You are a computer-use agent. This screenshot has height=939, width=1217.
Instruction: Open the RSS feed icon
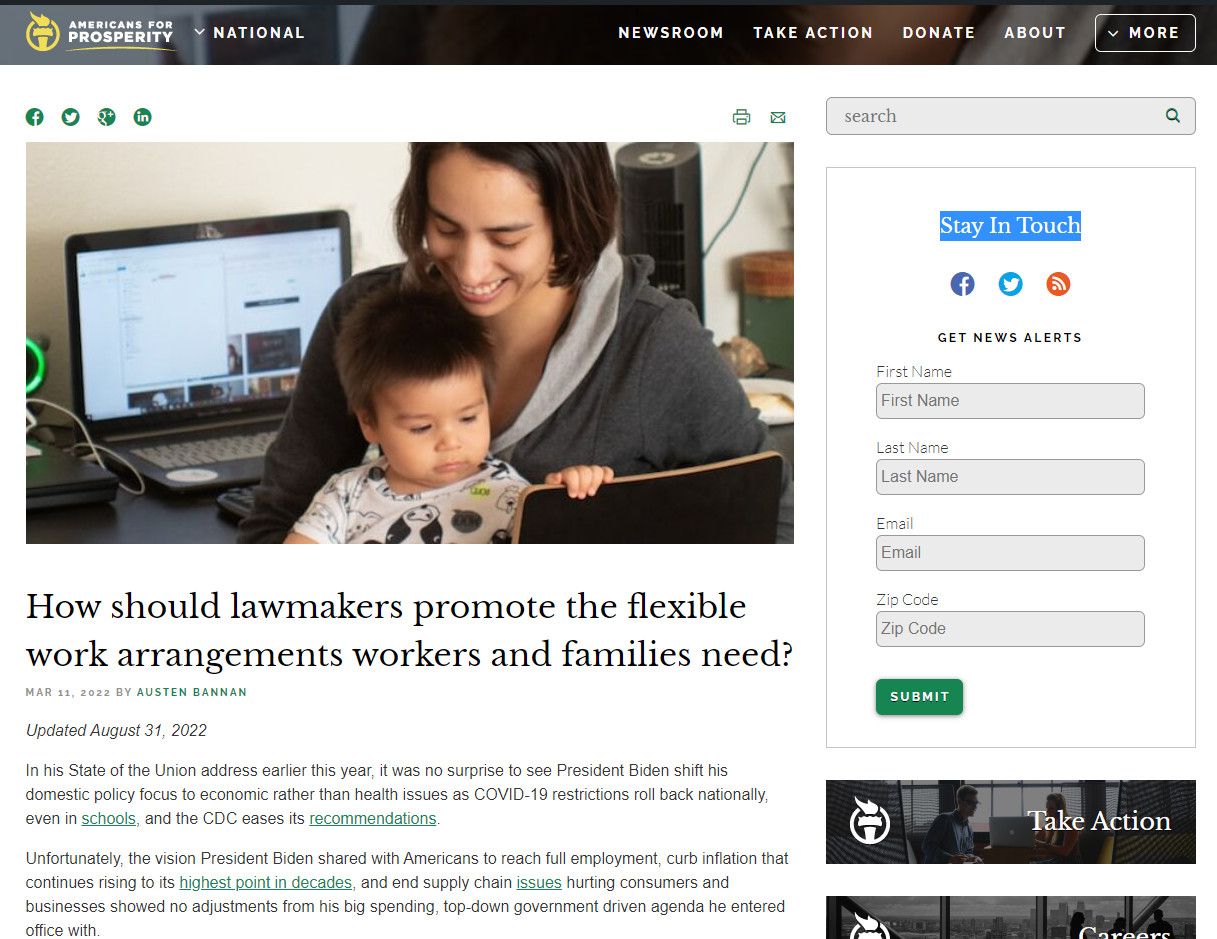pyautogui.click(x=1058, y=284)
